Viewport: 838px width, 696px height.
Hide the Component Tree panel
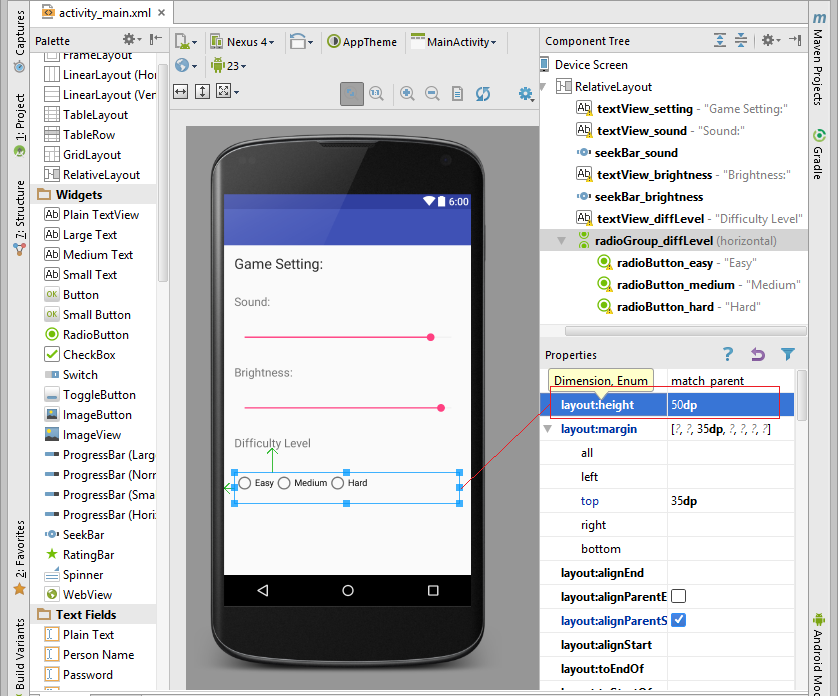pos(795,40)
